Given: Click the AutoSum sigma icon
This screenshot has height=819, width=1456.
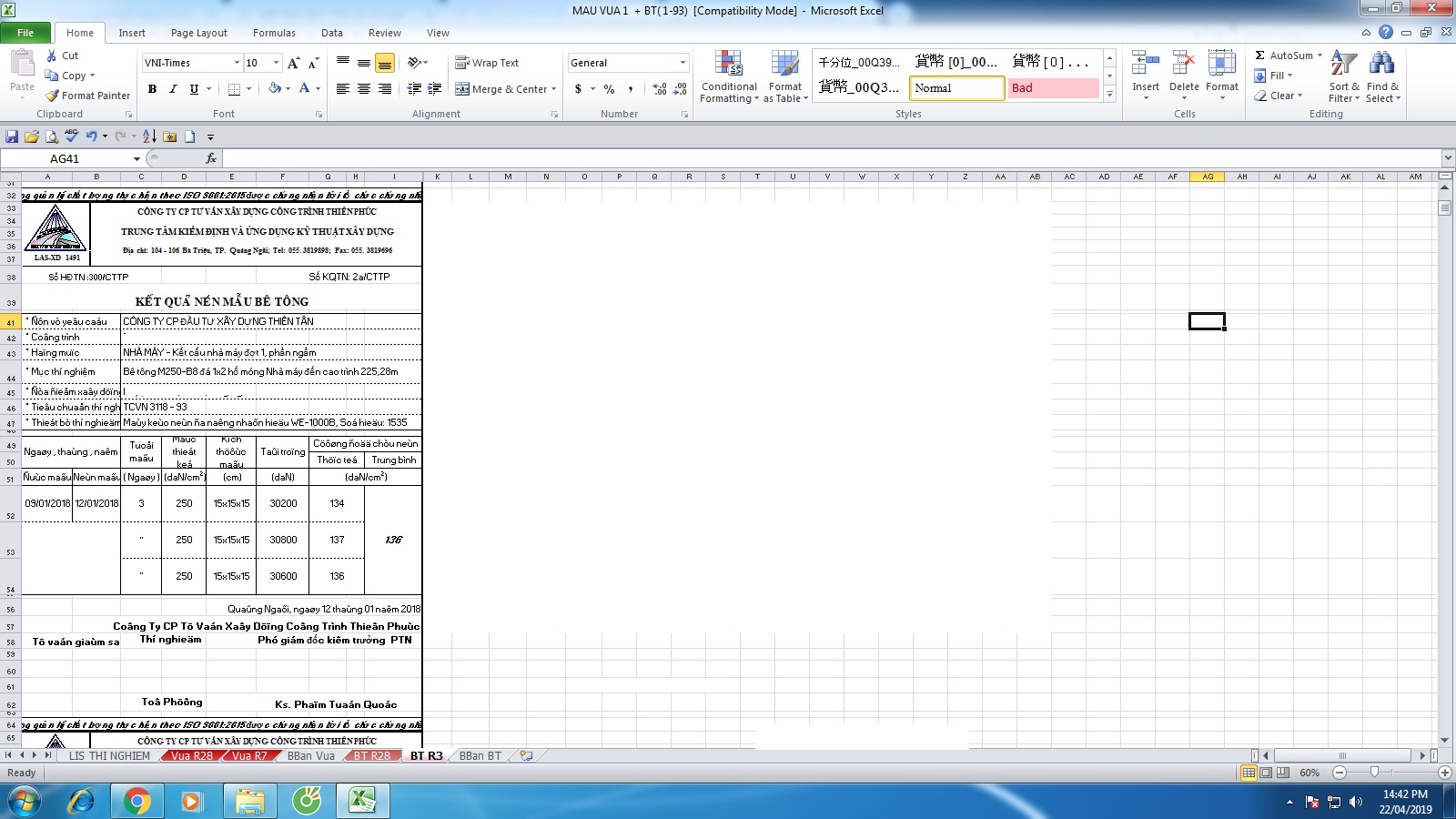Looking at the screenshot, I should click(1260, 56).
